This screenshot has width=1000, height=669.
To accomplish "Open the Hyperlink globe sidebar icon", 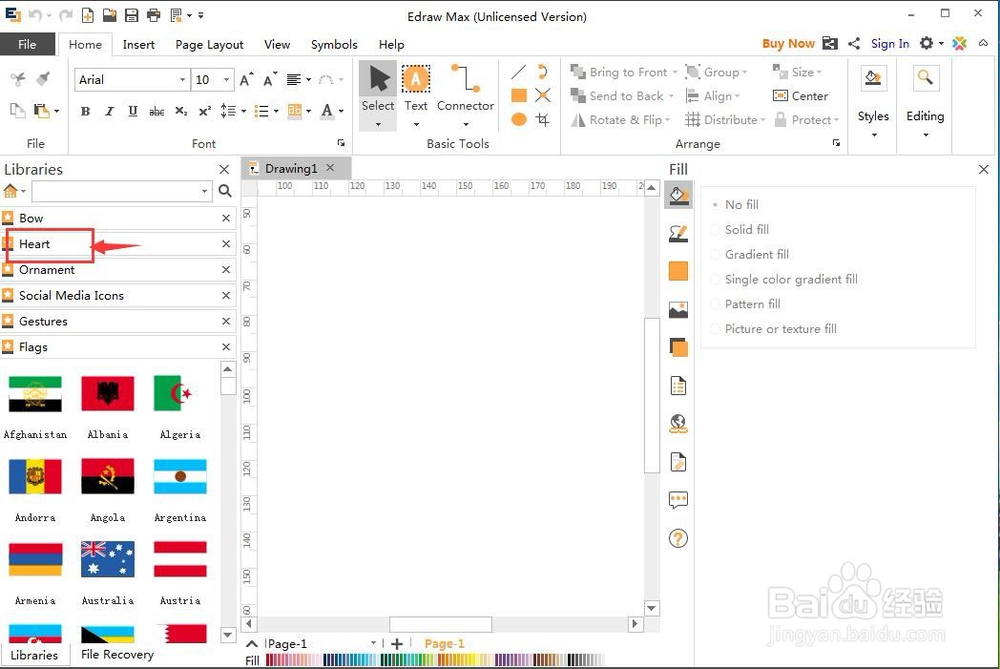I will pos(678,423).
